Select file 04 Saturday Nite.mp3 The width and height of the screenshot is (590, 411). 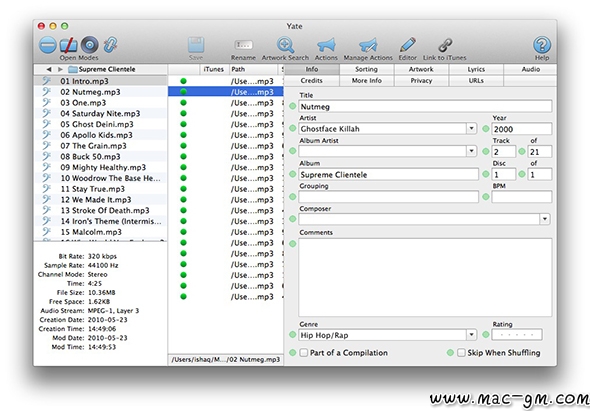(x=100, y=113)
